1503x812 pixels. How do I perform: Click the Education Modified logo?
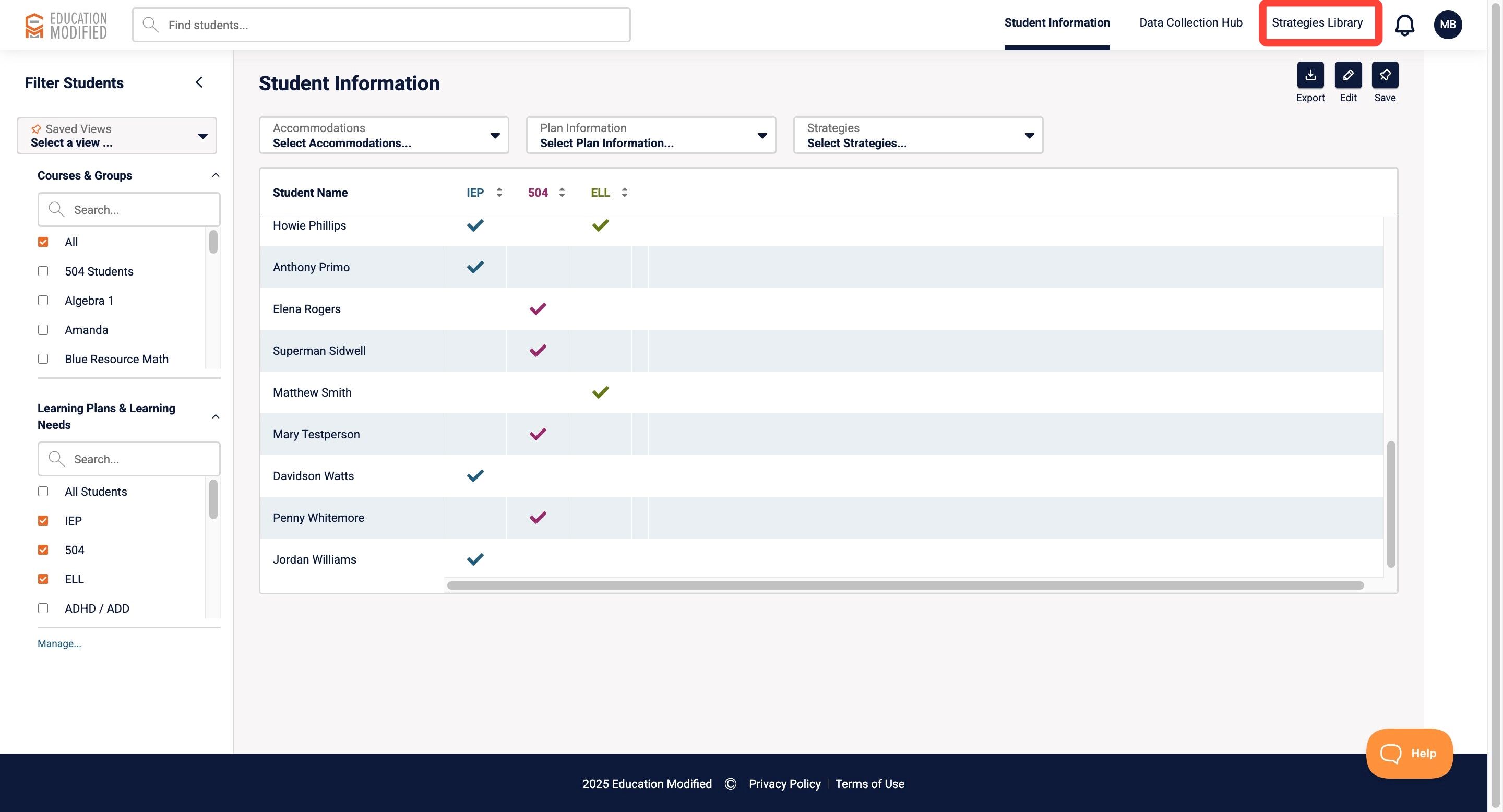(66, 25)
